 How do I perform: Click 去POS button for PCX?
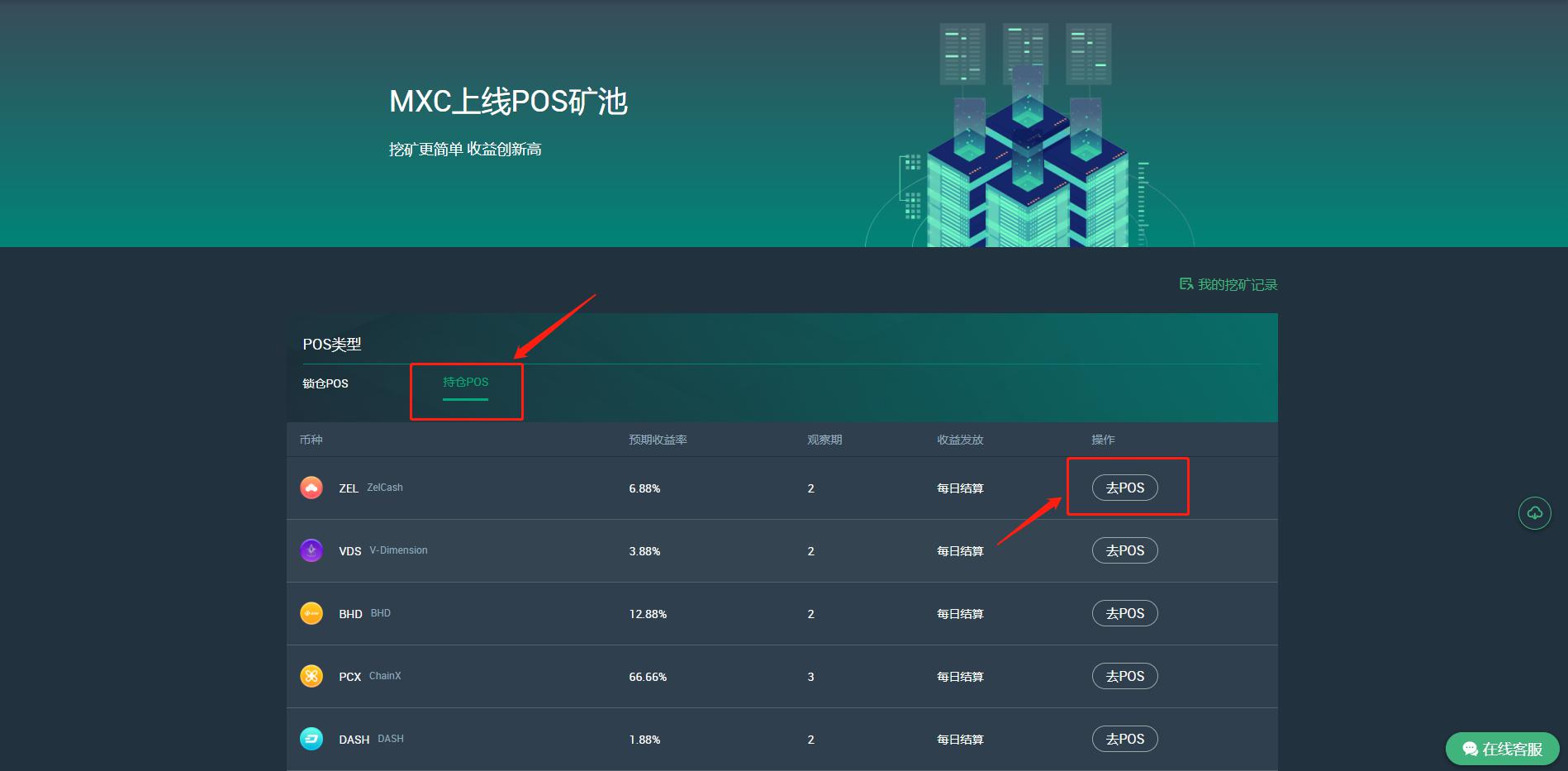click(x=1125, y=676)
